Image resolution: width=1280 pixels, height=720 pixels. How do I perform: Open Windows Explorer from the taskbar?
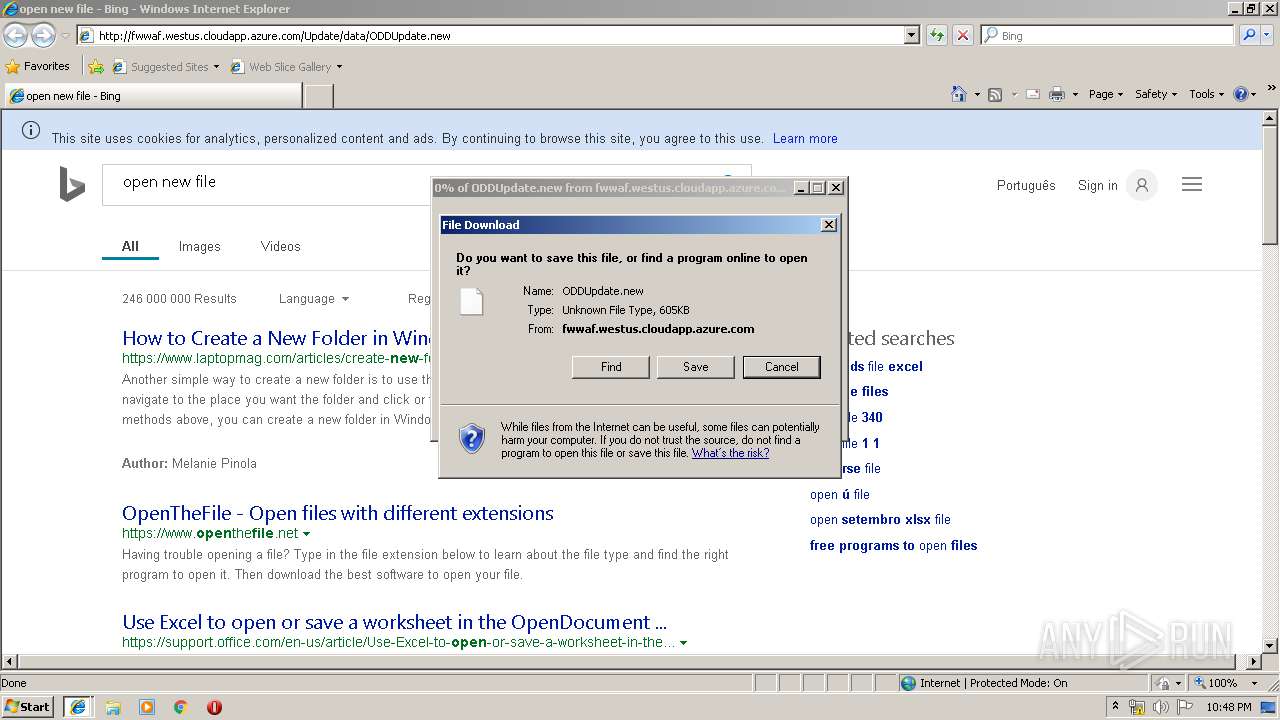pos(113,707)
